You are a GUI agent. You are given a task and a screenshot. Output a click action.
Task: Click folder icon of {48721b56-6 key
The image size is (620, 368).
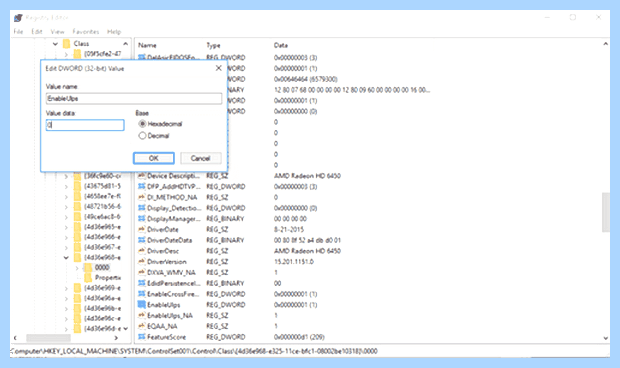point(78,206)
